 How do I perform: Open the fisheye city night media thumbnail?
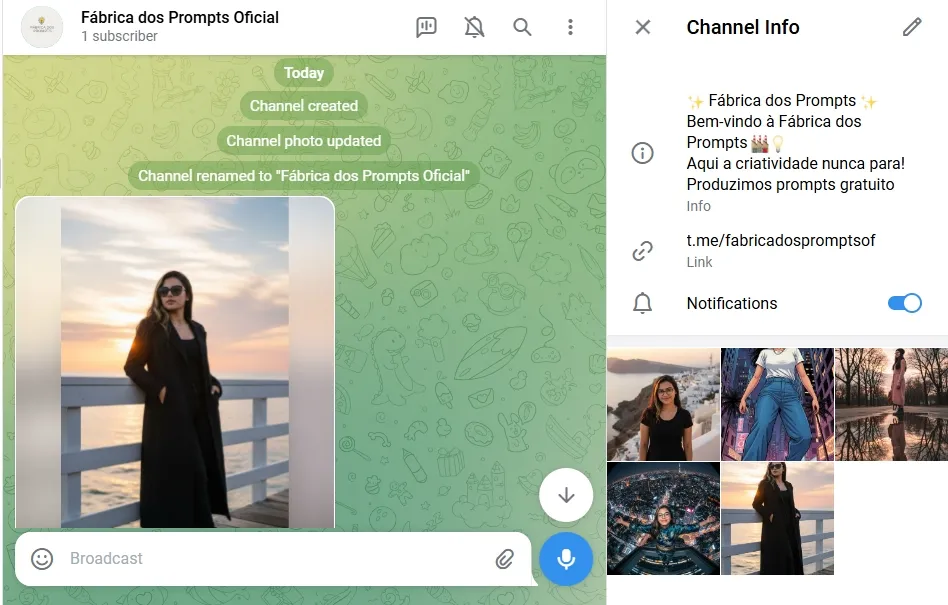tap(663, 518)
